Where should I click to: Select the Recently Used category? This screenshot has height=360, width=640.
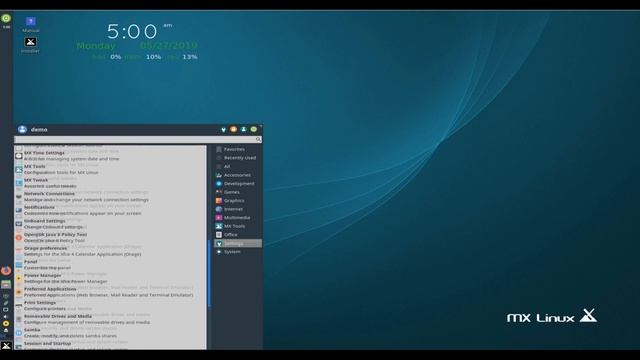tap(238, 158)
